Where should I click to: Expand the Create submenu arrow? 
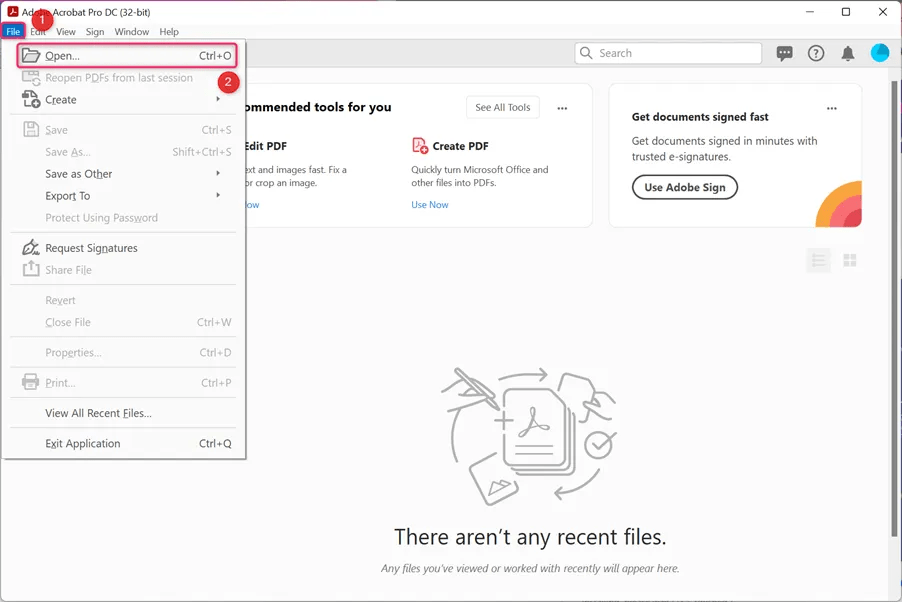tap(218, 99)
